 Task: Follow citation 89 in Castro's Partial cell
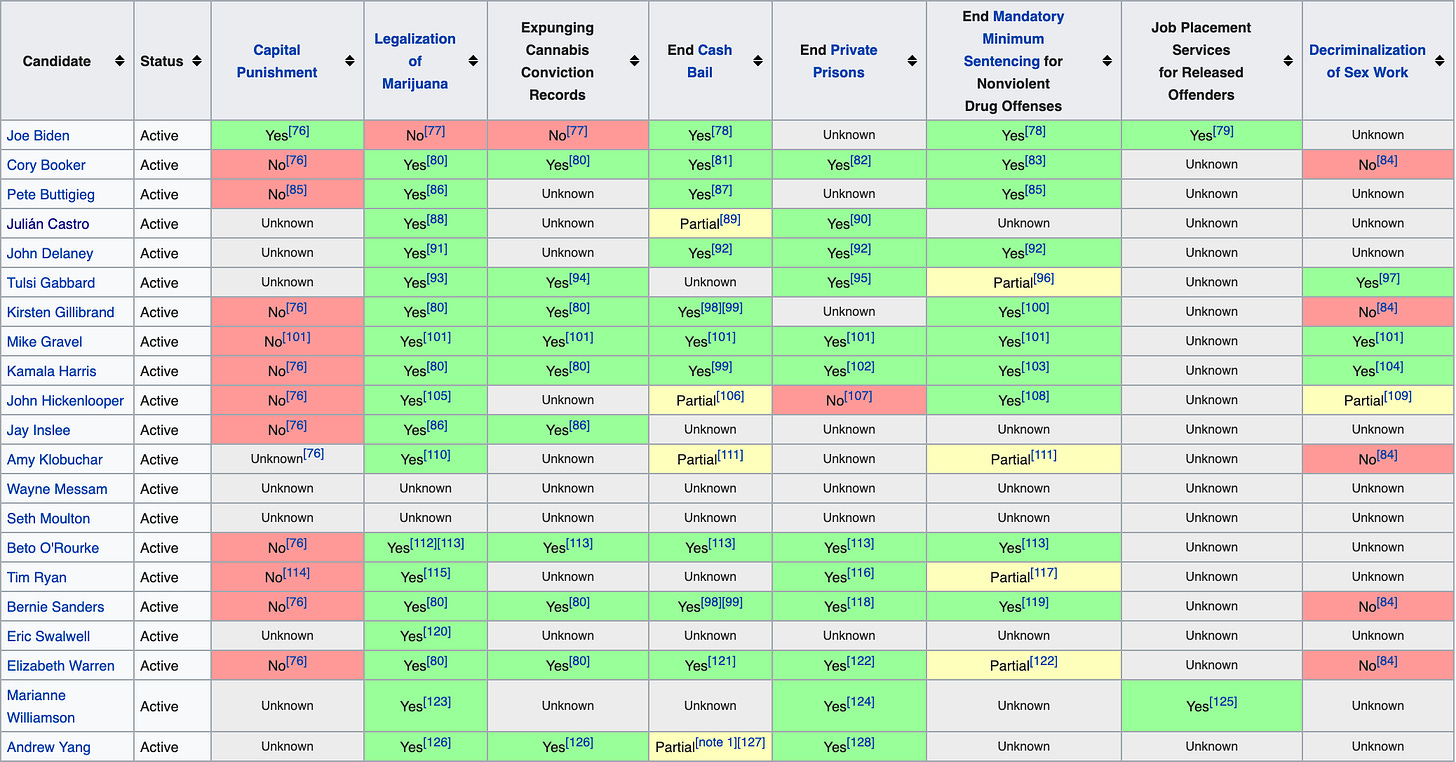point(729,219)
